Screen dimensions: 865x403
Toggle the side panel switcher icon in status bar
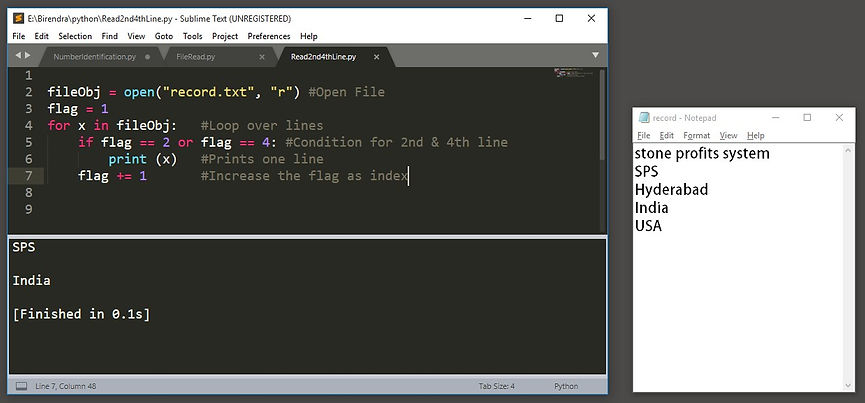click(22, 386)
